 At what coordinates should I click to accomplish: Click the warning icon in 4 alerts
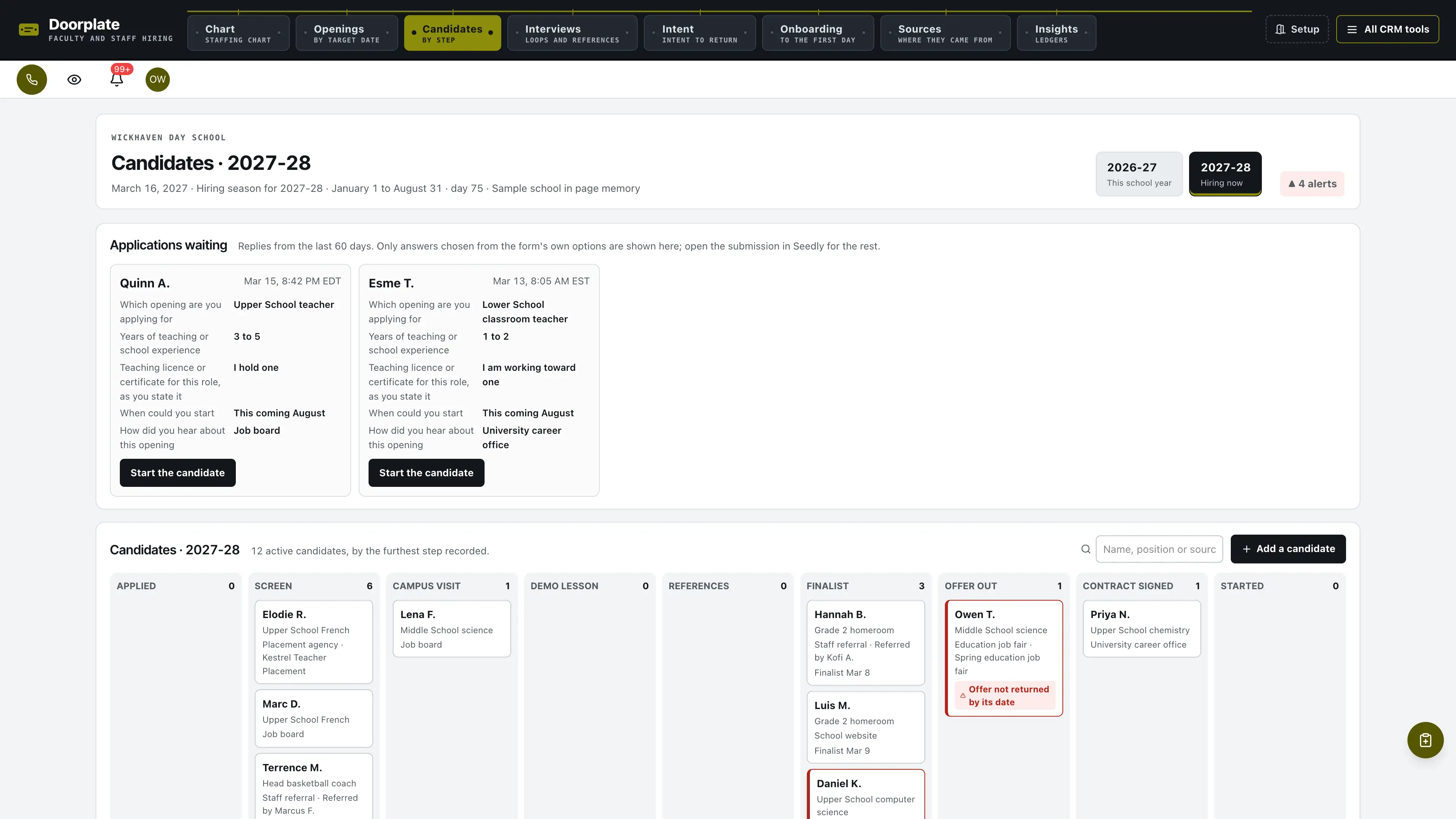point(1291,184)
